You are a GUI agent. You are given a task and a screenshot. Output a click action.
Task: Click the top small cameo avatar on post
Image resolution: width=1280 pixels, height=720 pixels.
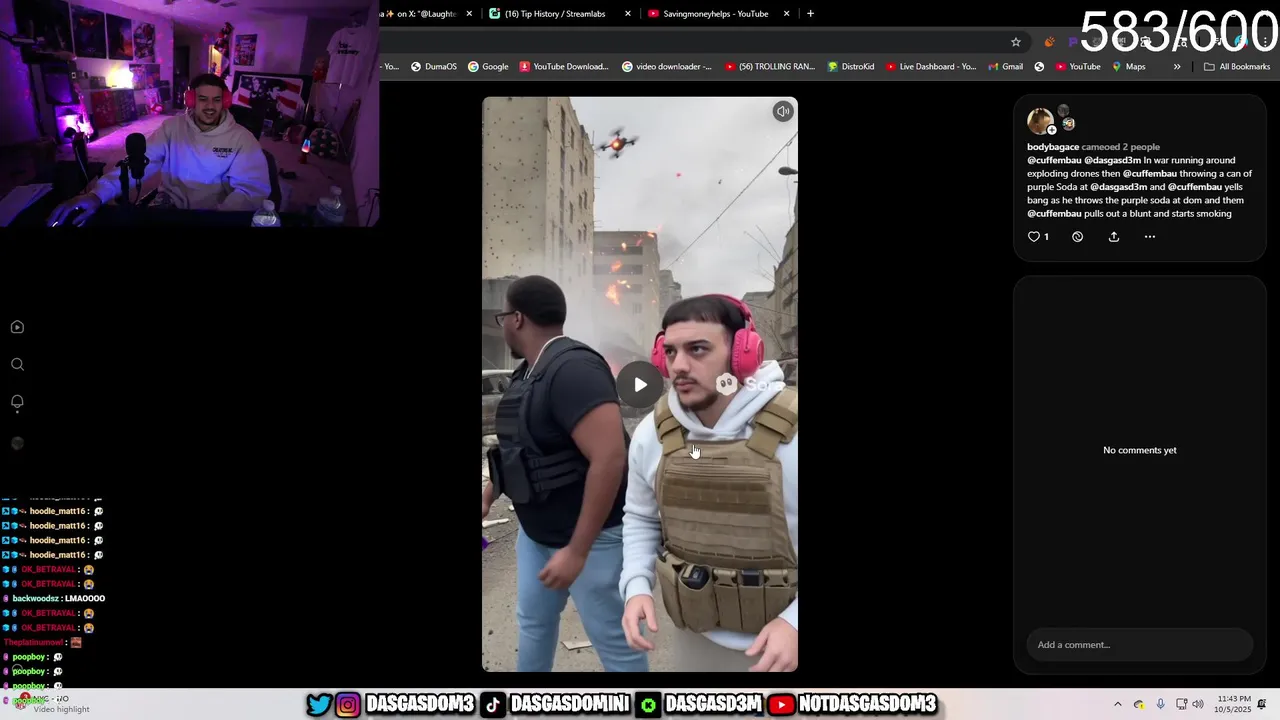point(1064,111)
